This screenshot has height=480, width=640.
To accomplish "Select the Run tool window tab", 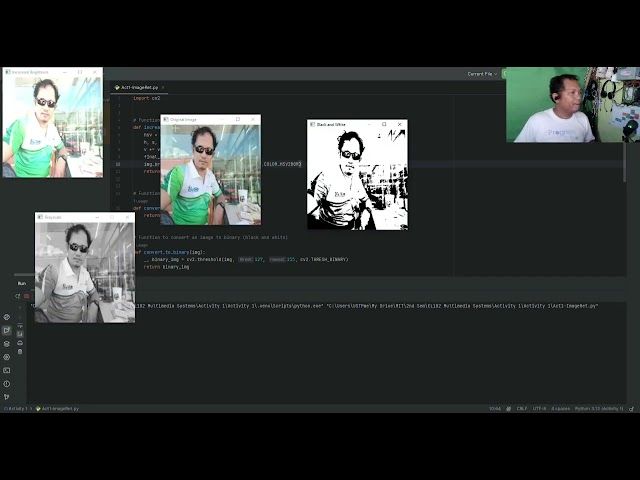I will 22,283.
